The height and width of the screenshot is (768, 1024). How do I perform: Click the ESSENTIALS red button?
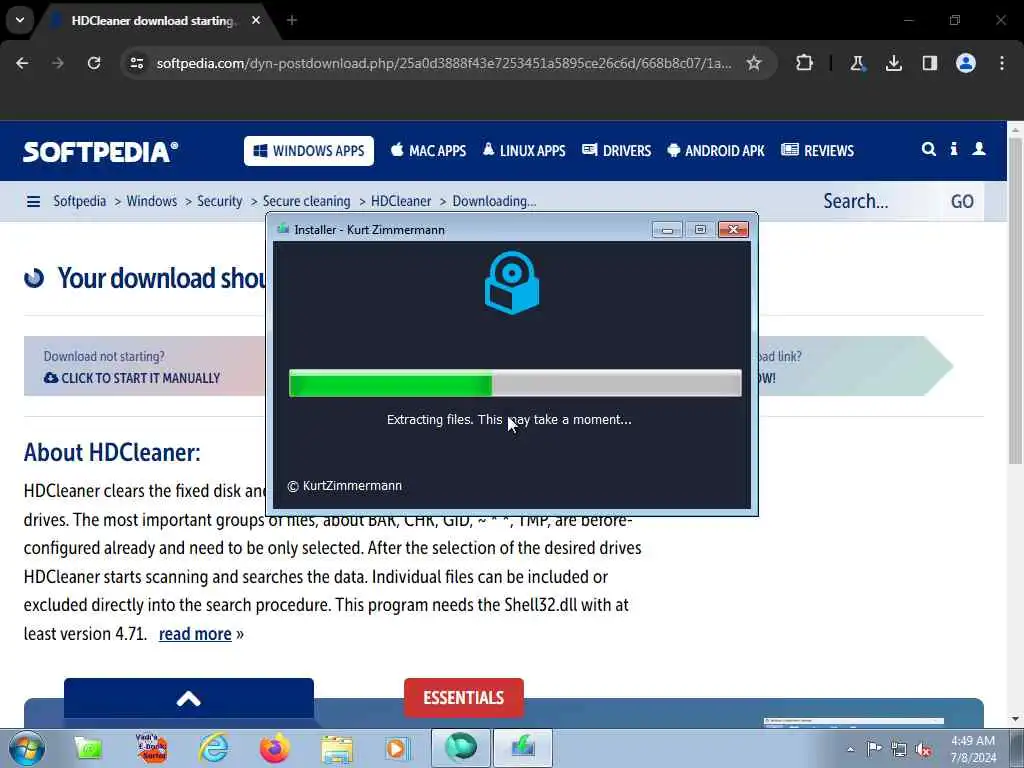pos(464,697)
